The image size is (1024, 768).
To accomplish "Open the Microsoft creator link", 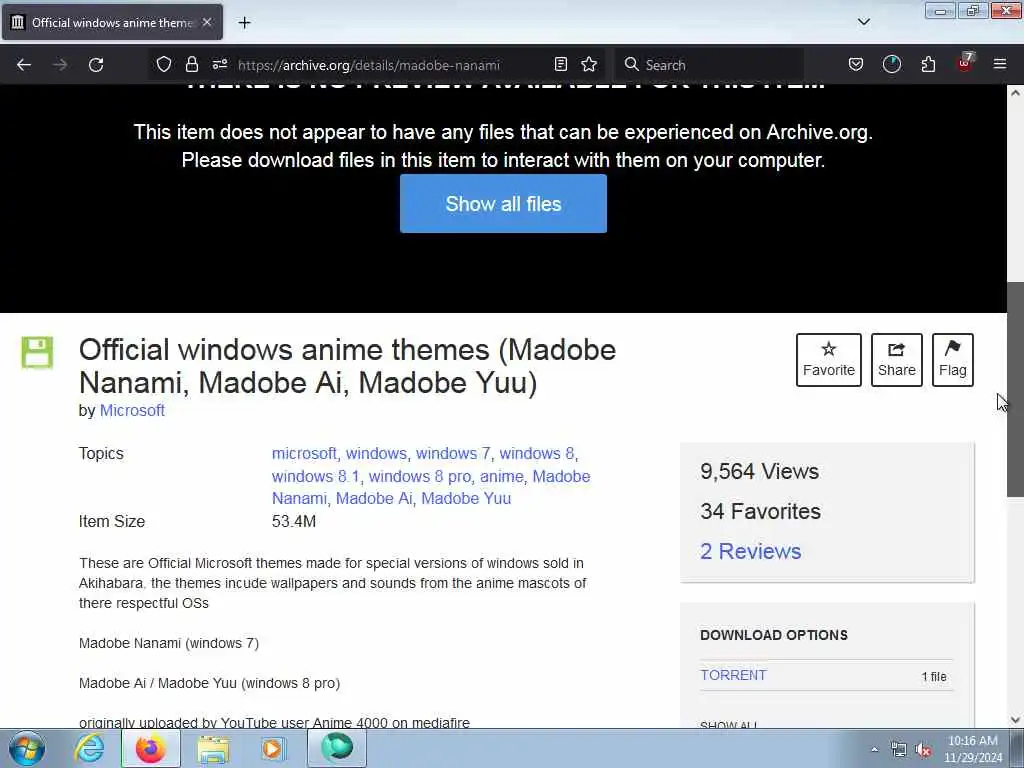I will click(x=132, y=411).
